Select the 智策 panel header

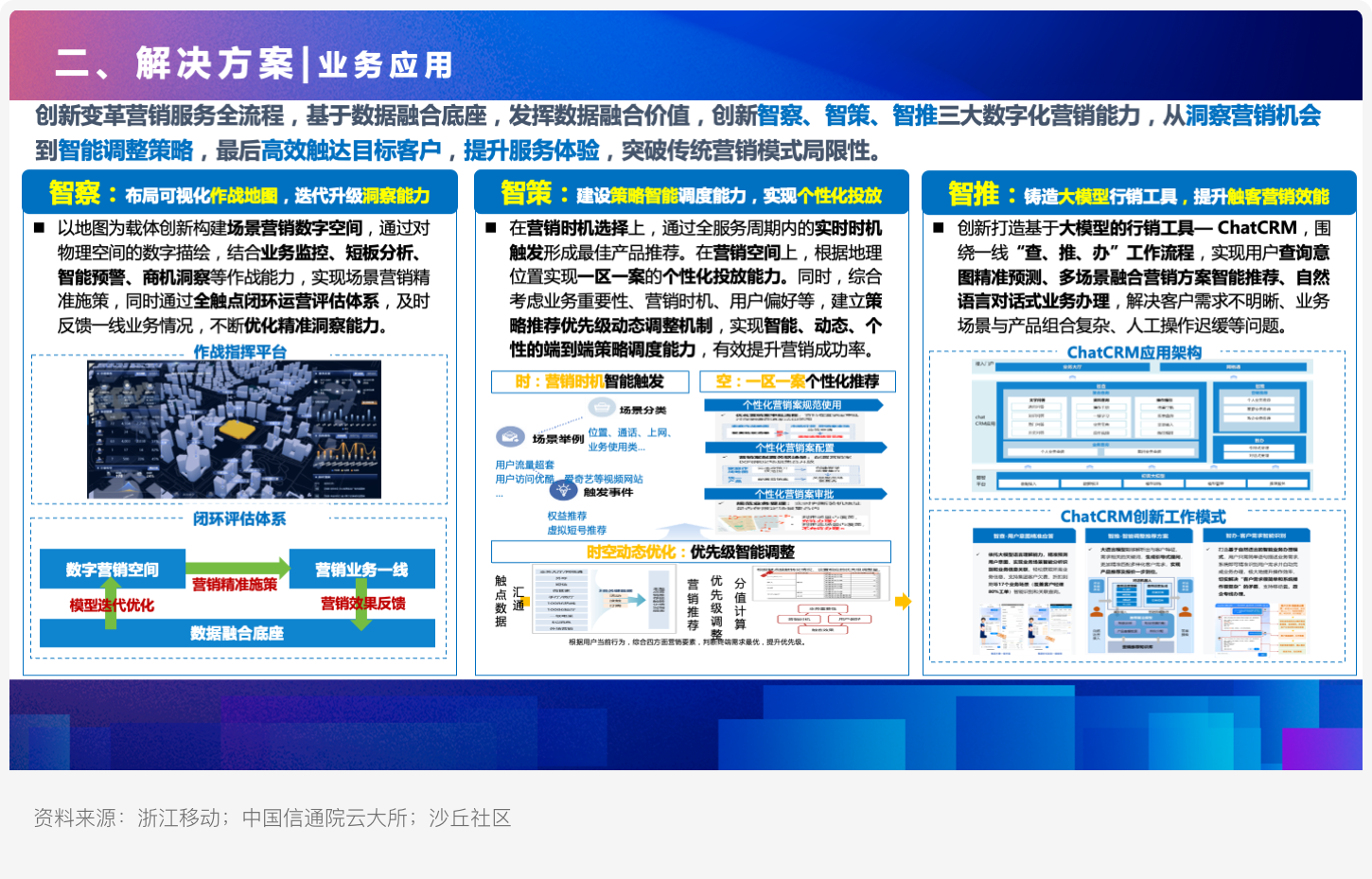click(692, 194)
